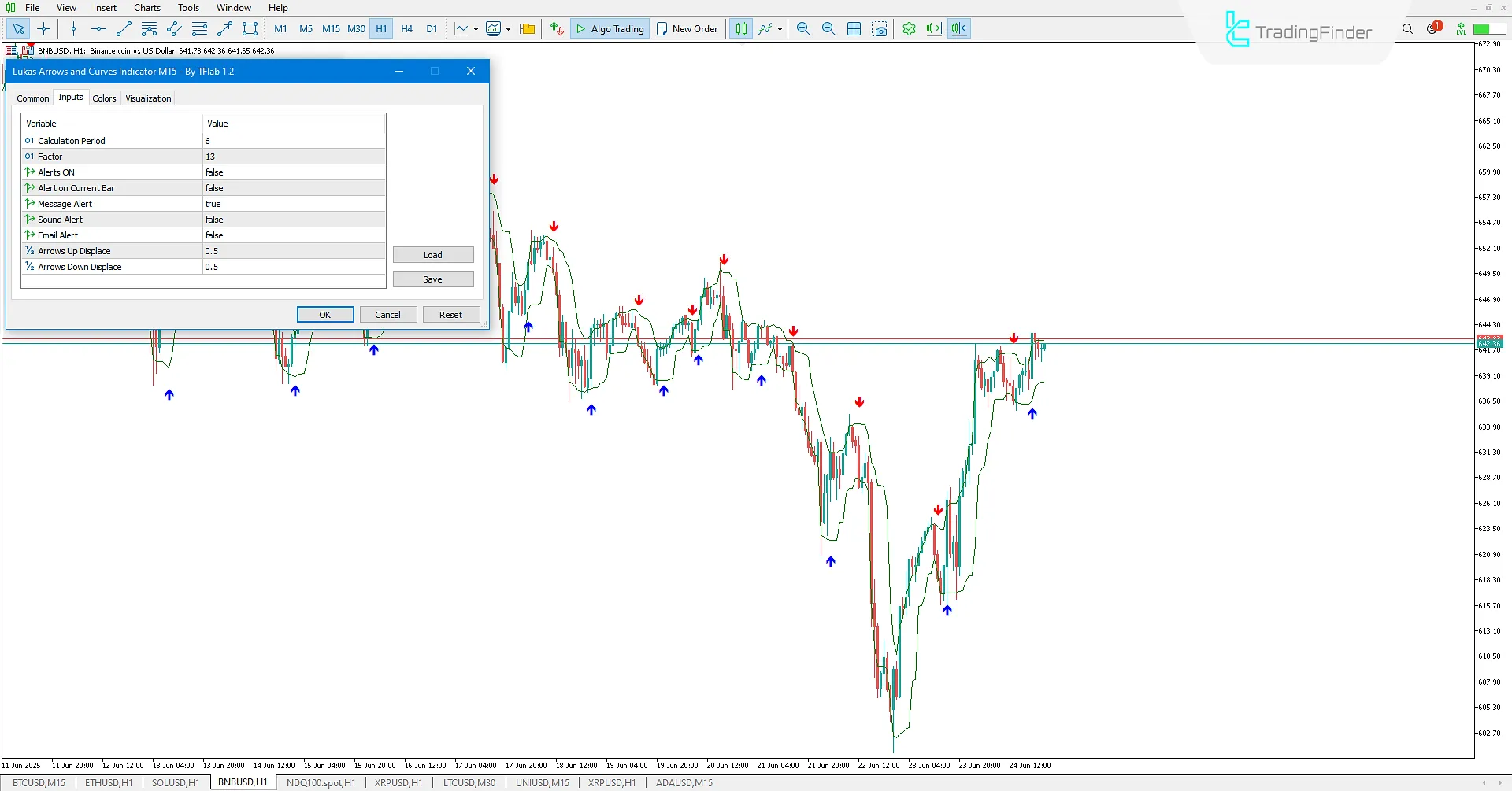The image size is (1512, 791).
Task: Disable the Message Alert option
Action: pos(292,203)
